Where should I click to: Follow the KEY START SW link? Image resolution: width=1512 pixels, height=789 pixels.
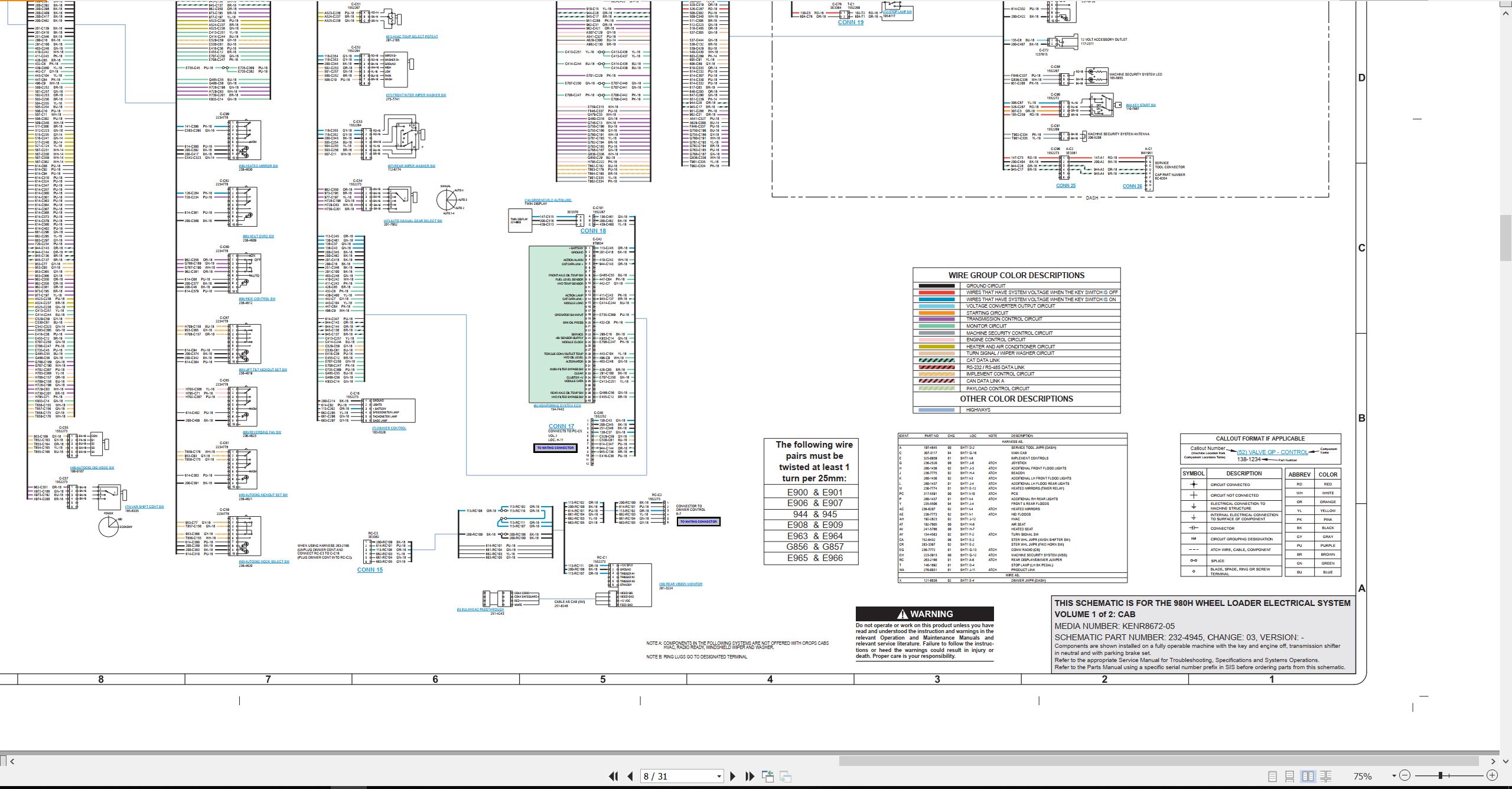tap(1140, 105)
